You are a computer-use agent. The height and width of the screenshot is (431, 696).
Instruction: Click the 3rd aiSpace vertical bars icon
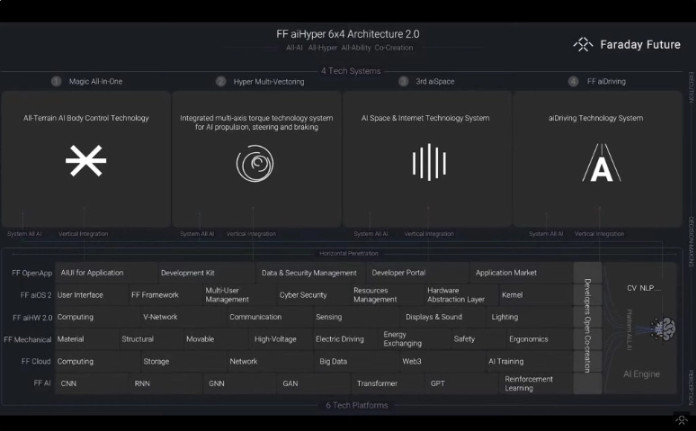tap(429, 162)
